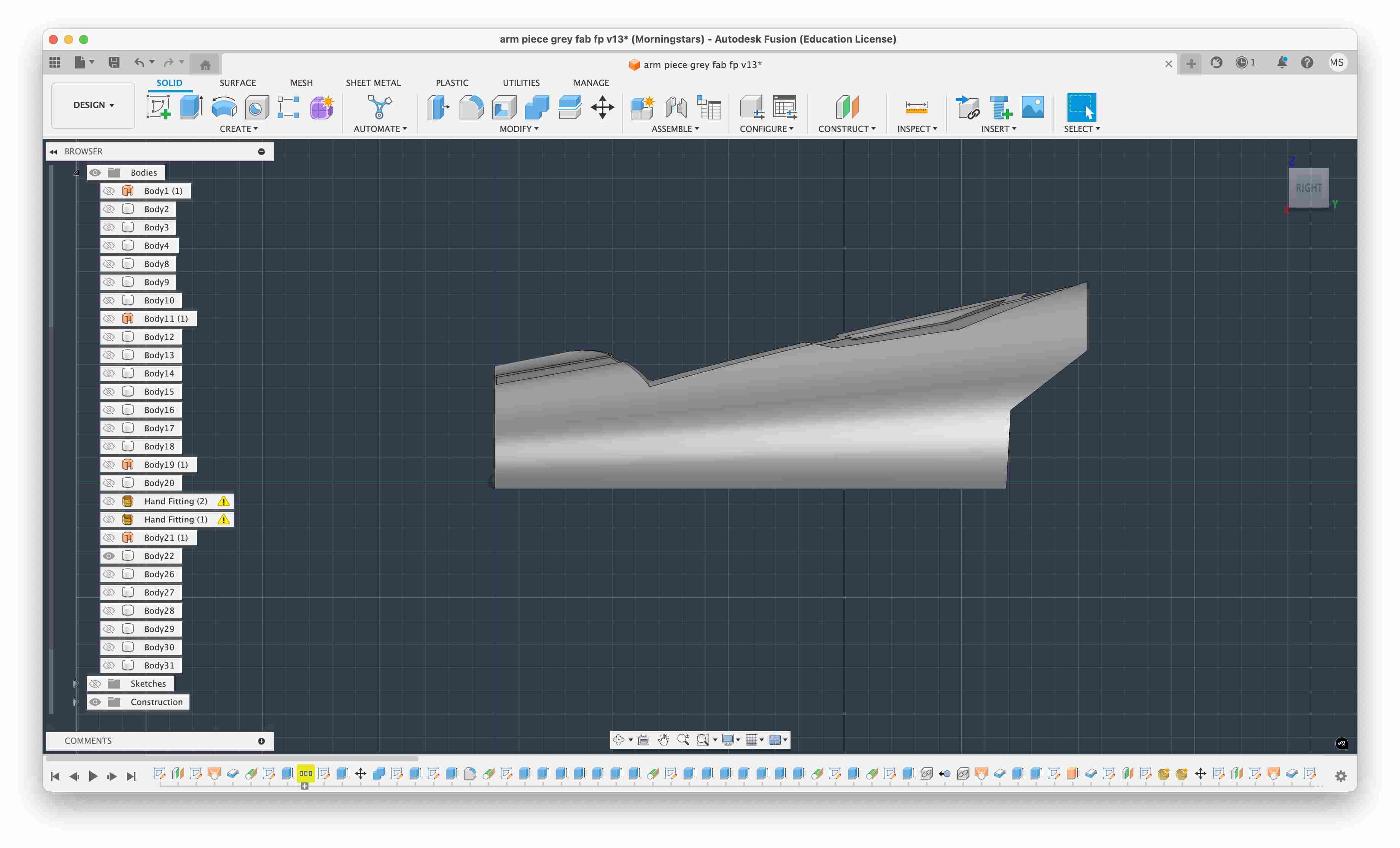Open the DESIGN workspace dropdown
The height and width of the screenshot is (848, 1400).
pos(93,105)
